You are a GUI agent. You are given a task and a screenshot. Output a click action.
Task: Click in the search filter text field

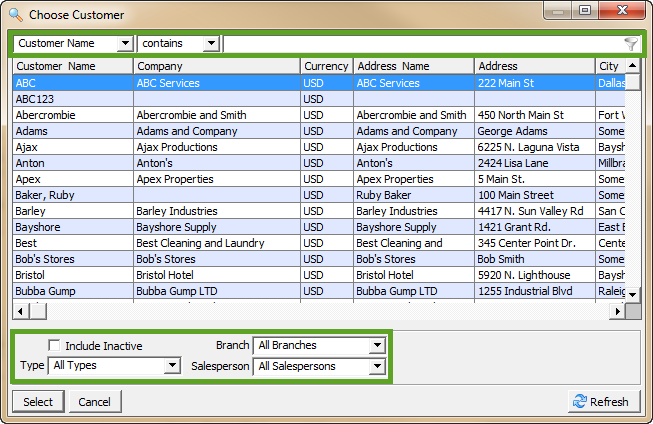[420, 44]
